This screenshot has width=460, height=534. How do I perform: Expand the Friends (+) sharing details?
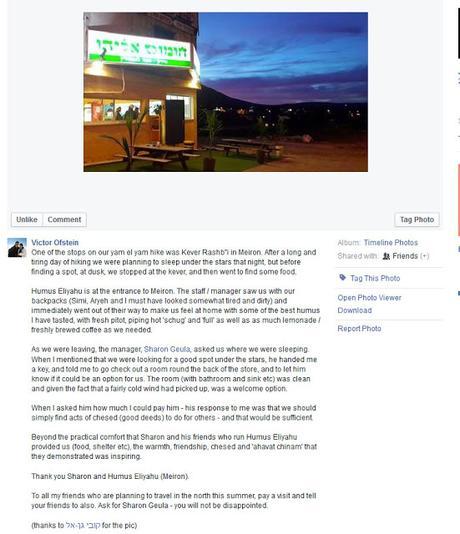click(x=411, y=256)
